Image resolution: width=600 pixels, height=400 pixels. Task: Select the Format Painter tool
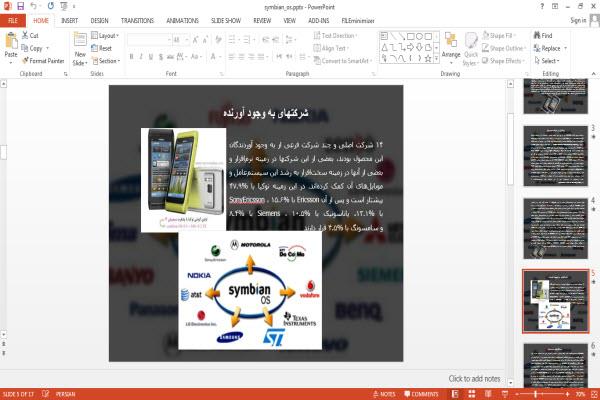click(x=43, y=60)
